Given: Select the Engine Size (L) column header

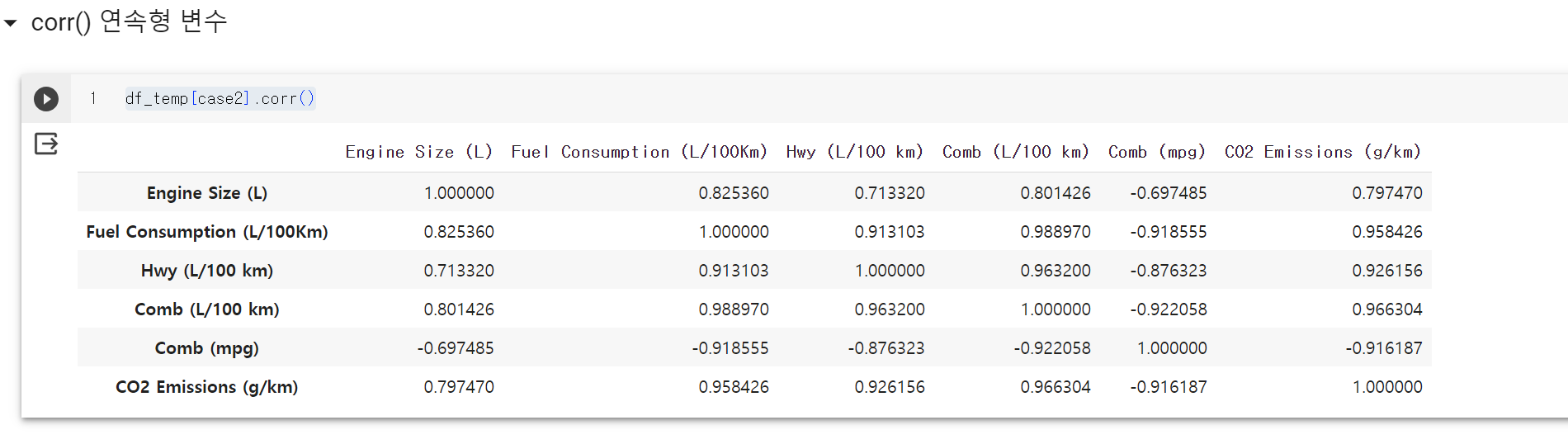Looking at the screenshot, I should point(418,152).
